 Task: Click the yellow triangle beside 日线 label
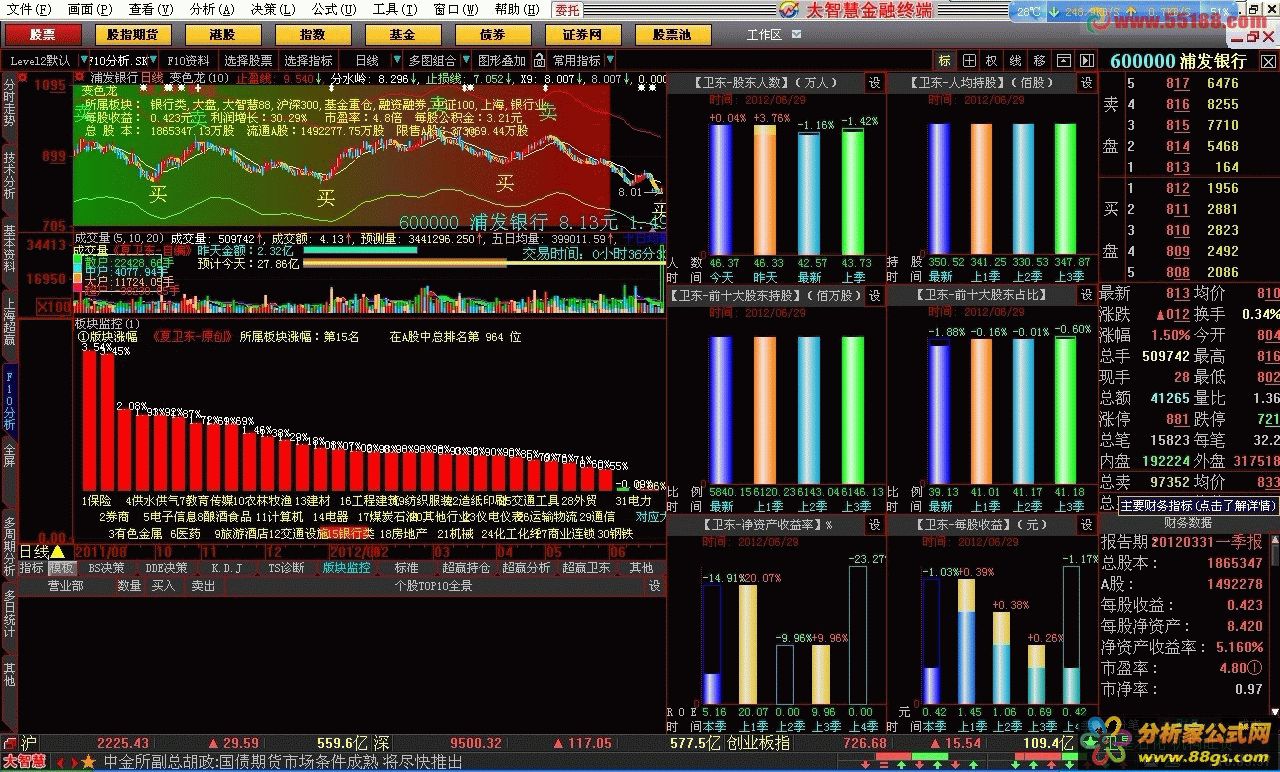tap(58, 551)
